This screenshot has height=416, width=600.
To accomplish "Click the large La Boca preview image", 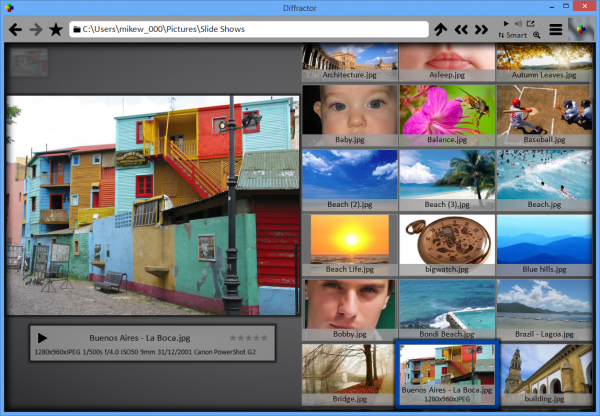I will coord(153,206).
